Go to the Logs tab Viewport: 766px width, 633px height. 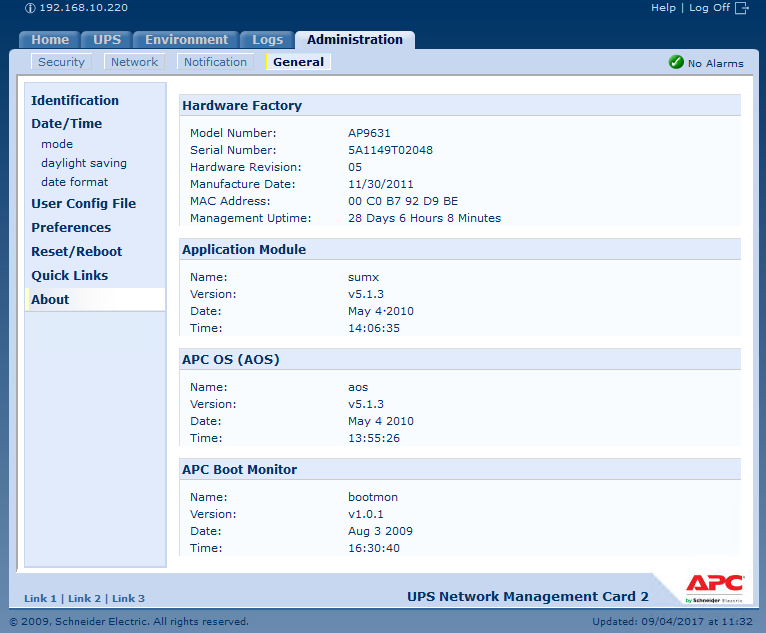pos(267,40)
